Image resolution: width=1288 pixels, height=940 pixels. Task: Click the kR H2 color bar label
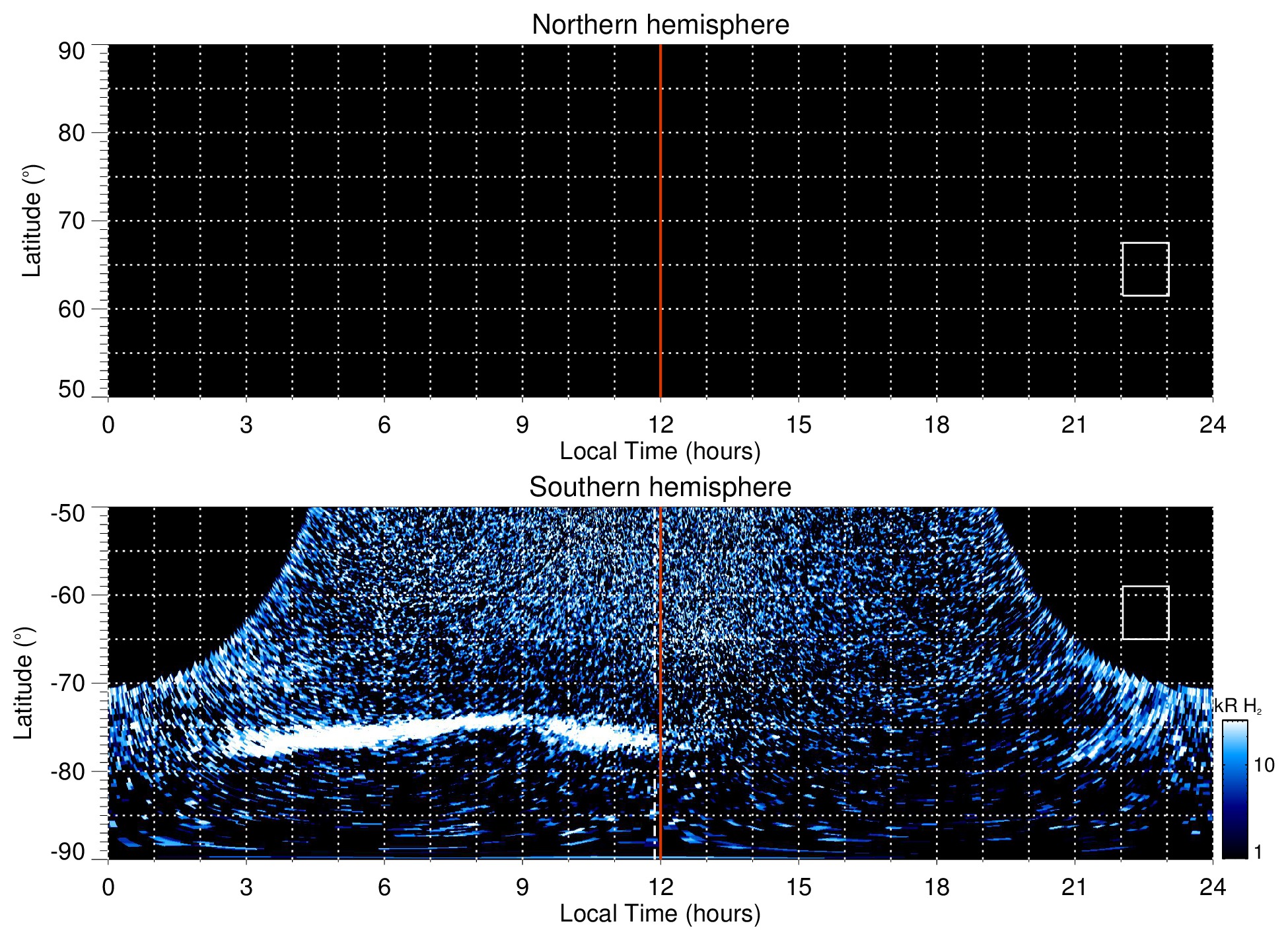(1238, 707)
